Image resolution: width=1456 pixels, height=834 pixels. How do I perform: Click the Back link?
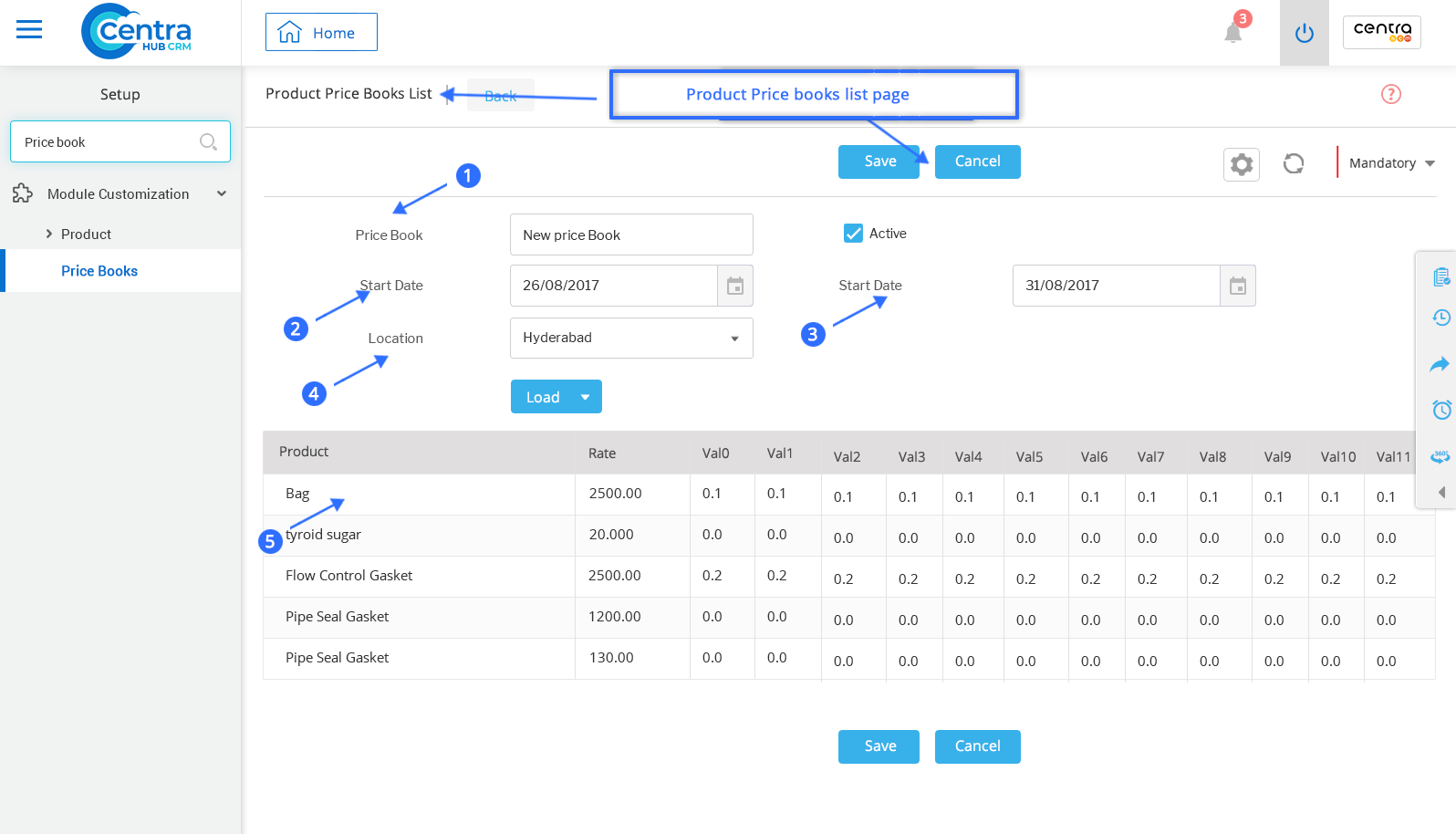tap(501, 96)
